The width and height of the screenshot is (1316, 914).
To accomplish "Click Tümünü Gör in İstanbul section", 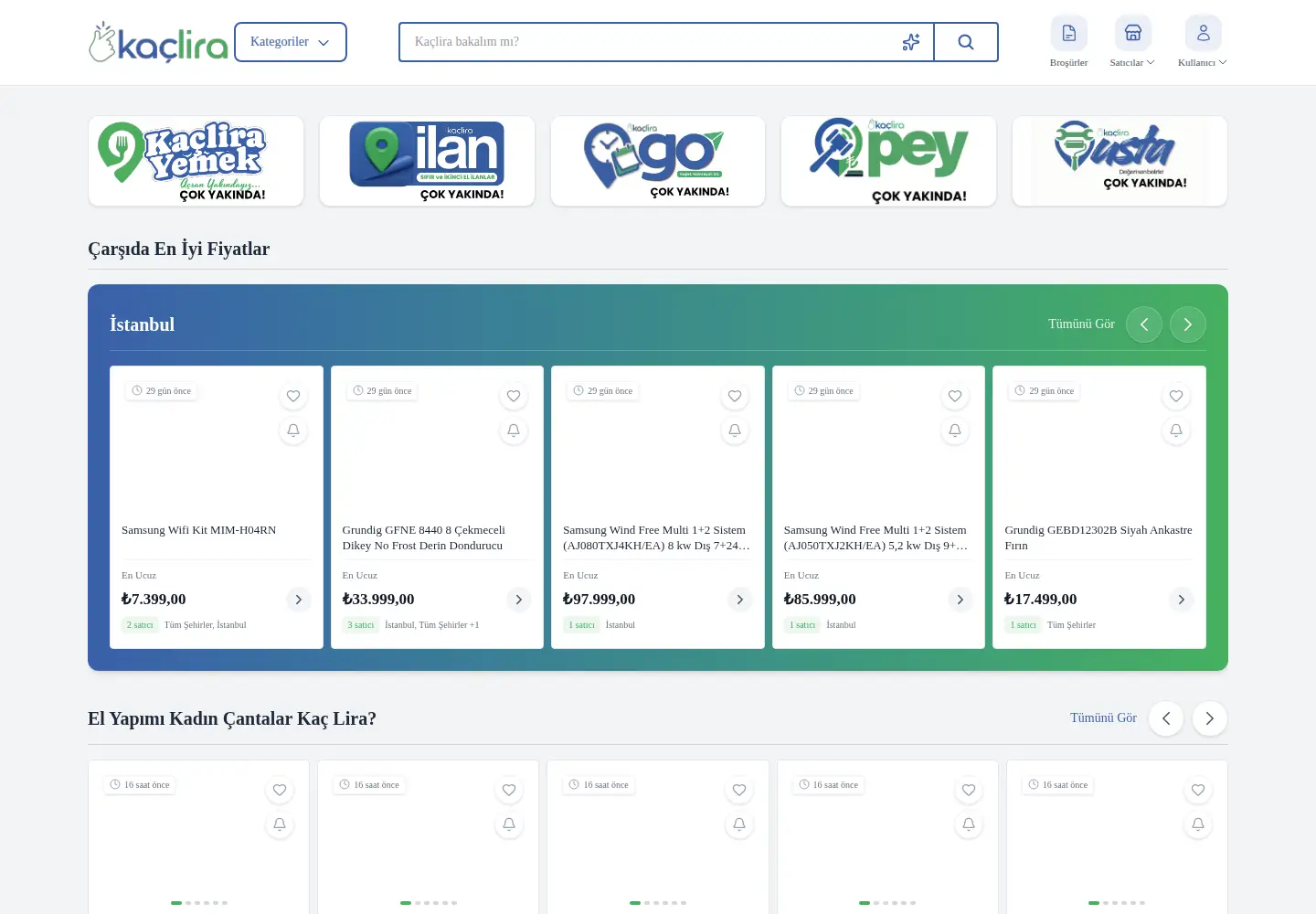I will point(1081,324).
